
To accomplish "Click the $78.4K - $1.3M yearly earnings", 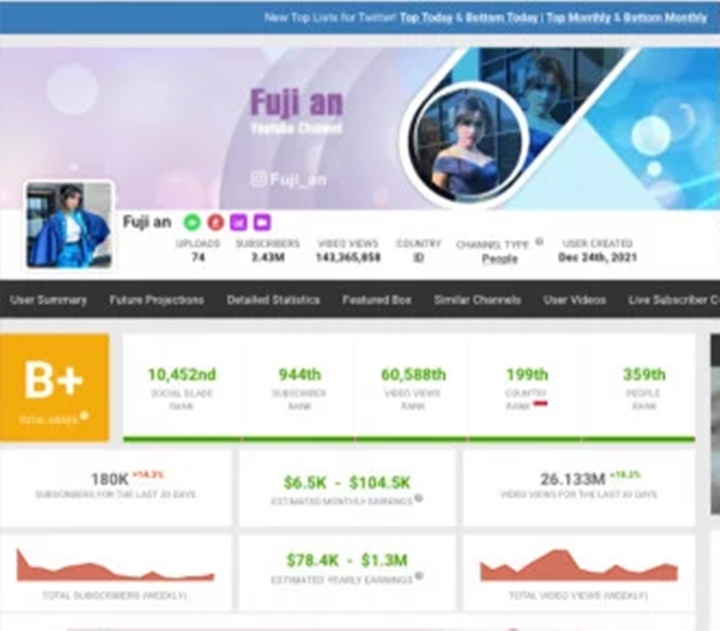I will [x=347, y=561].
